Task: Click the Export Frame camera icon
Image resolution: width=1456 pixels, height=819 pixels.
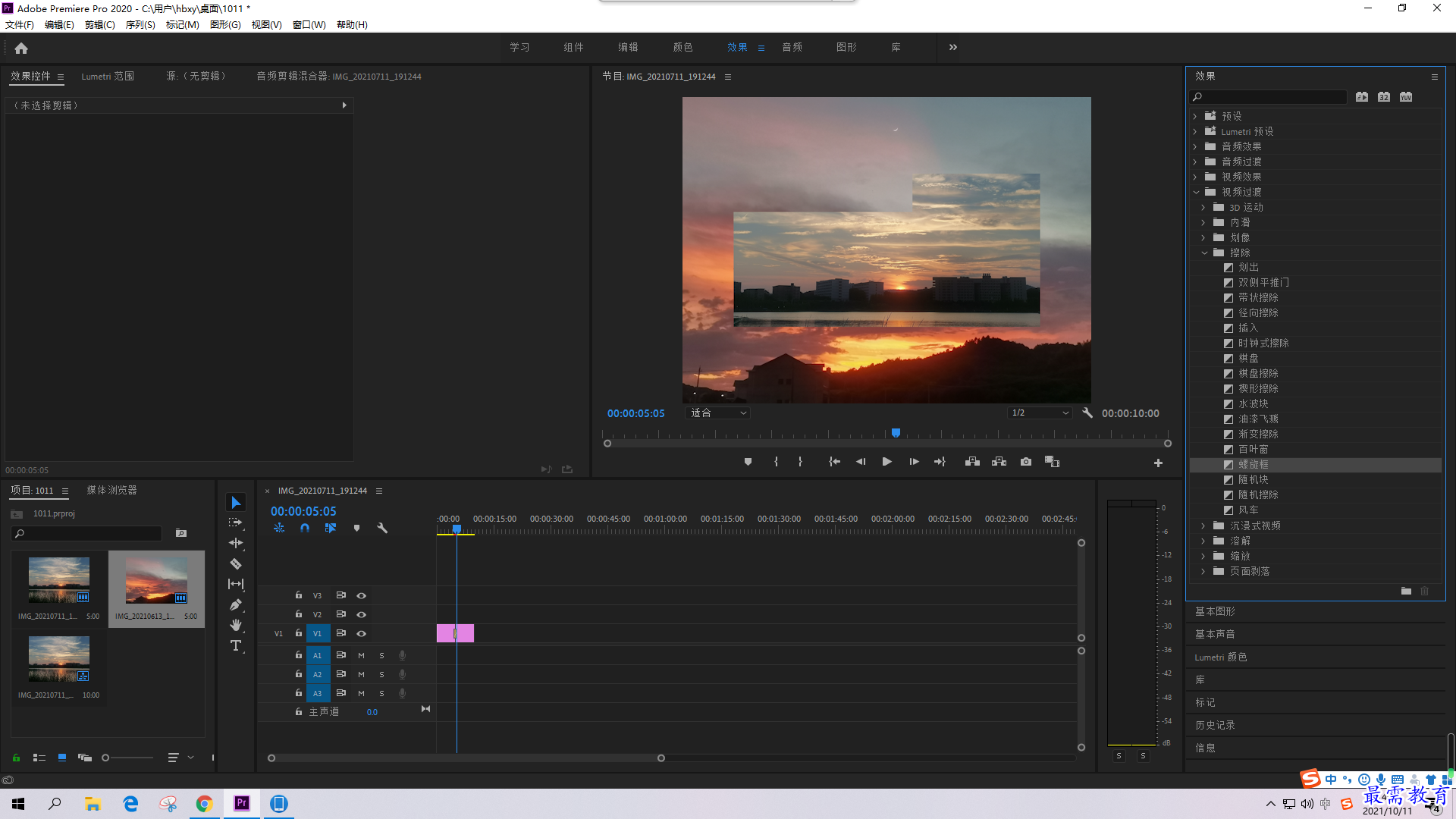Action: click(1026, 462)
